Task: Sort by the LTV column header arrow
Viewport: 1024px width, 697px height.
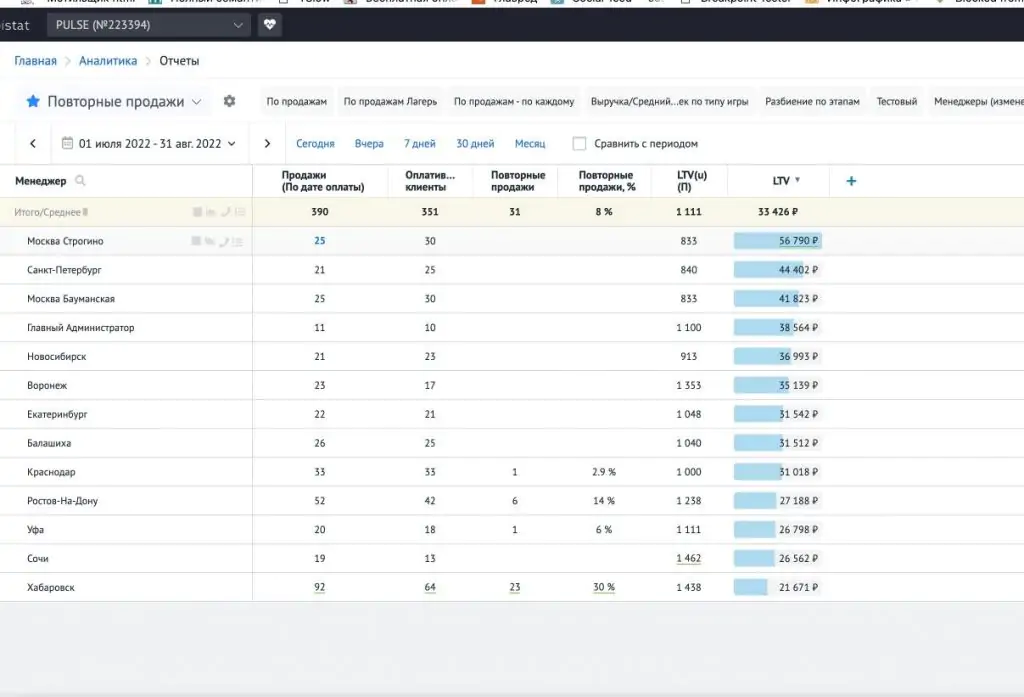Action: click(x=797, y=180)
